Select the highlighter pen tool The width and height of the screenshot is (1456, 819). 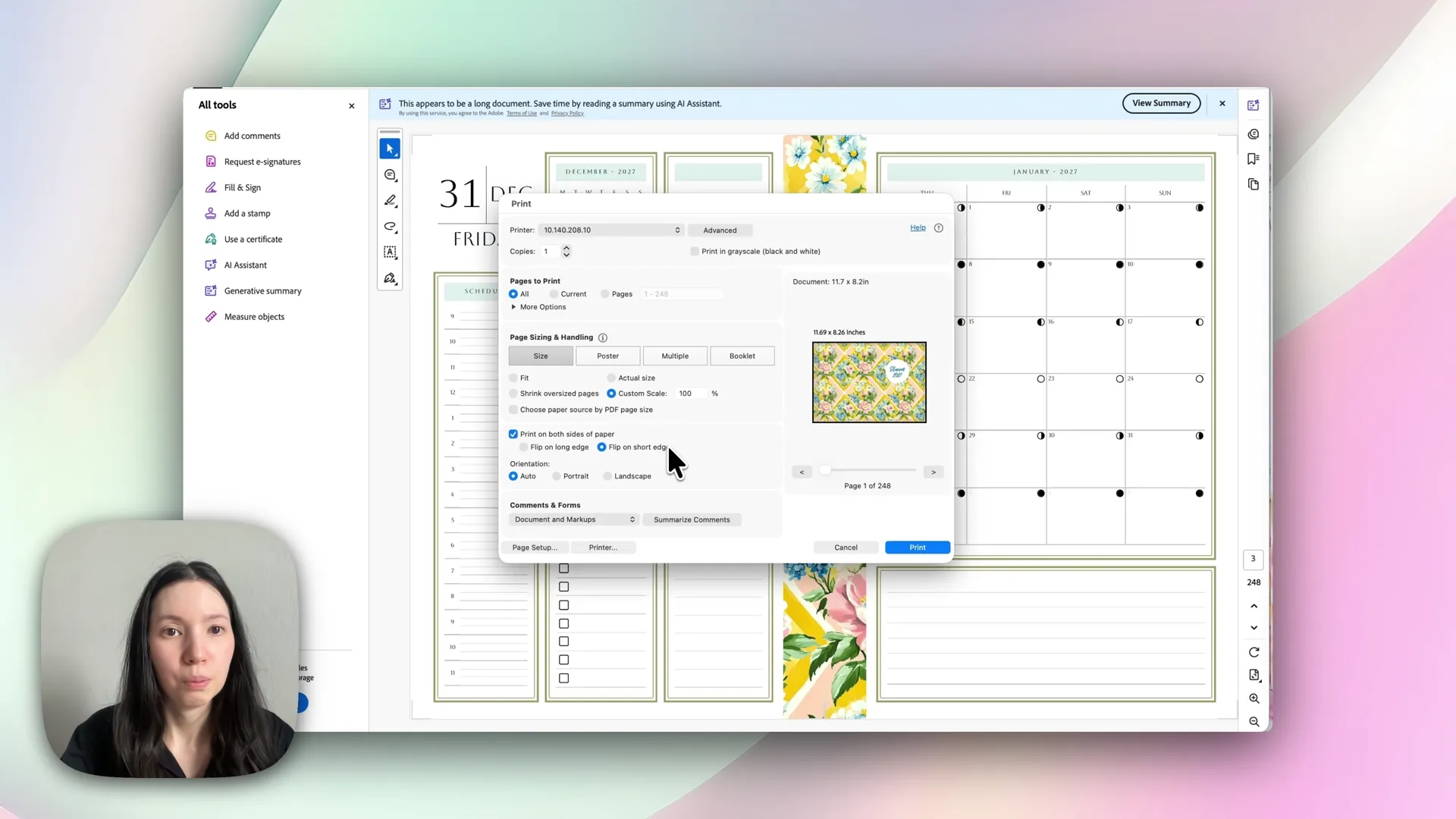tap(390, 201)
